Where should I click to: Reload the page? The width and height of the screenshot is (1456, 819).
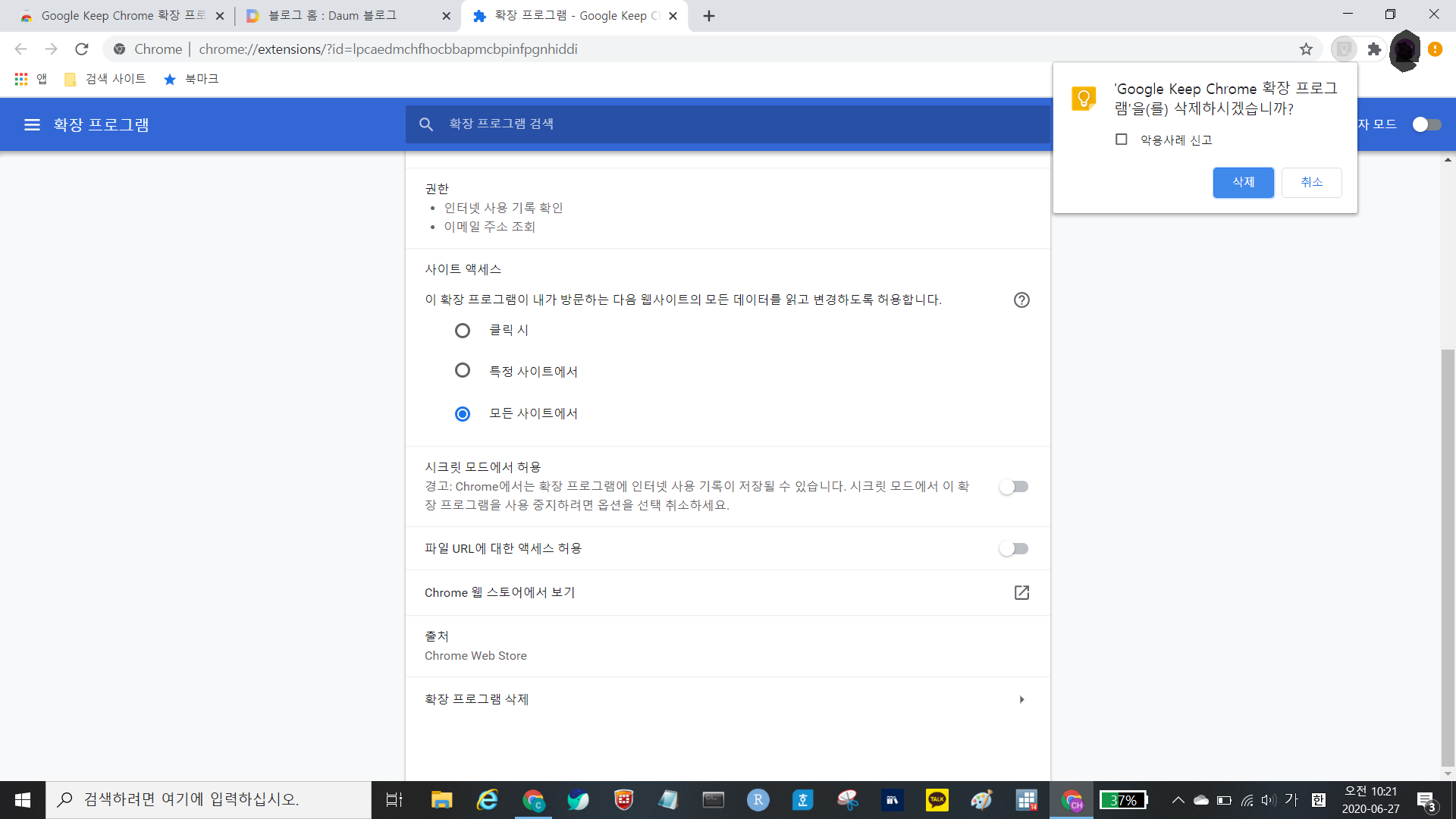pos(82,49)
